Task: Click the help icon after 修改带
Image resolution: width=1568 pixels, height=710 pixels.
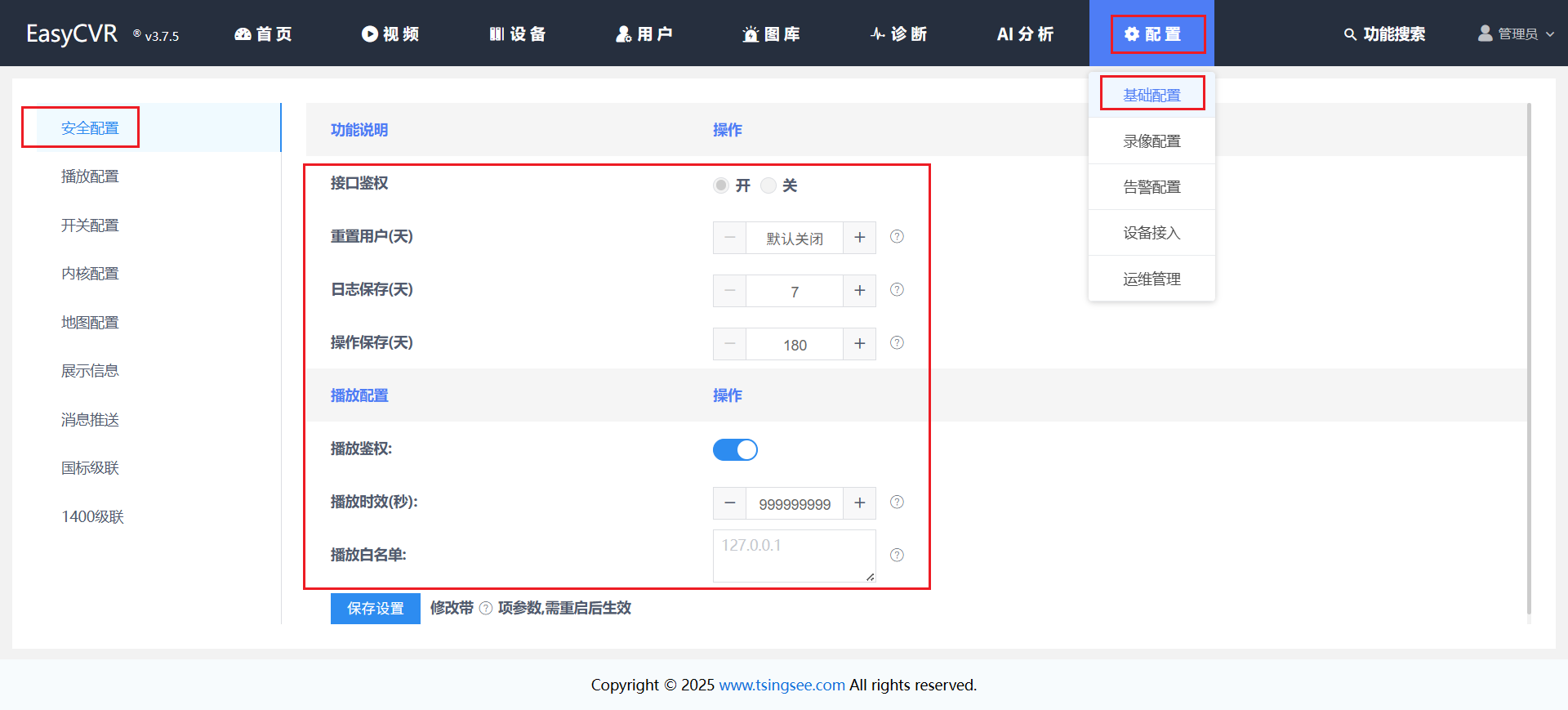Action: click(x=486, y=608)
